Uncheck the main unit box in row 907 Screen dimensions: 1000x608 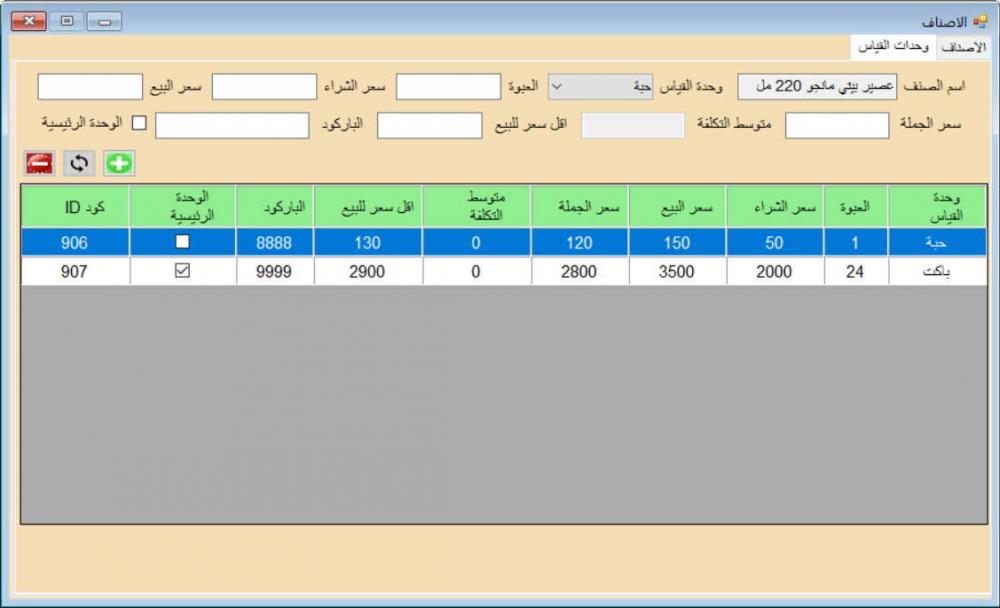tap(182, 271)
